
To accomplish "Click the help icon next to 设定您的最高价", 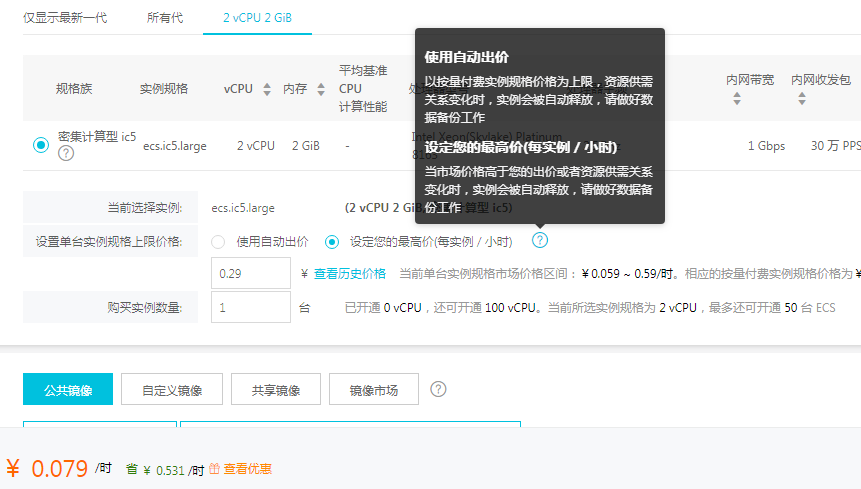I will click(x=540, y=240).
